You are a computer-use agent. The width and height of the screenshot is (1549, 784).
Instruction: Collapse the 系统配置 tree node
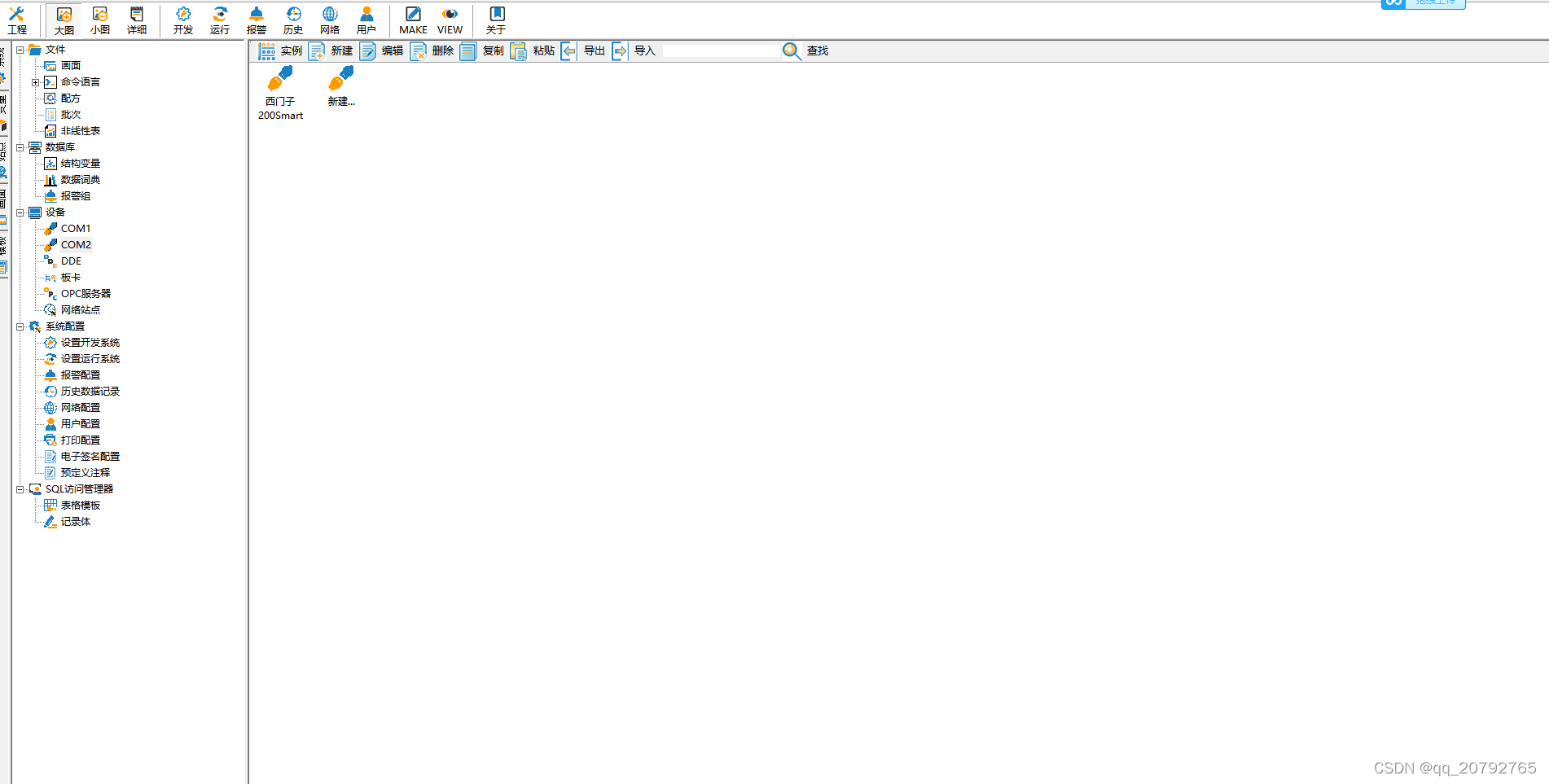20,326
